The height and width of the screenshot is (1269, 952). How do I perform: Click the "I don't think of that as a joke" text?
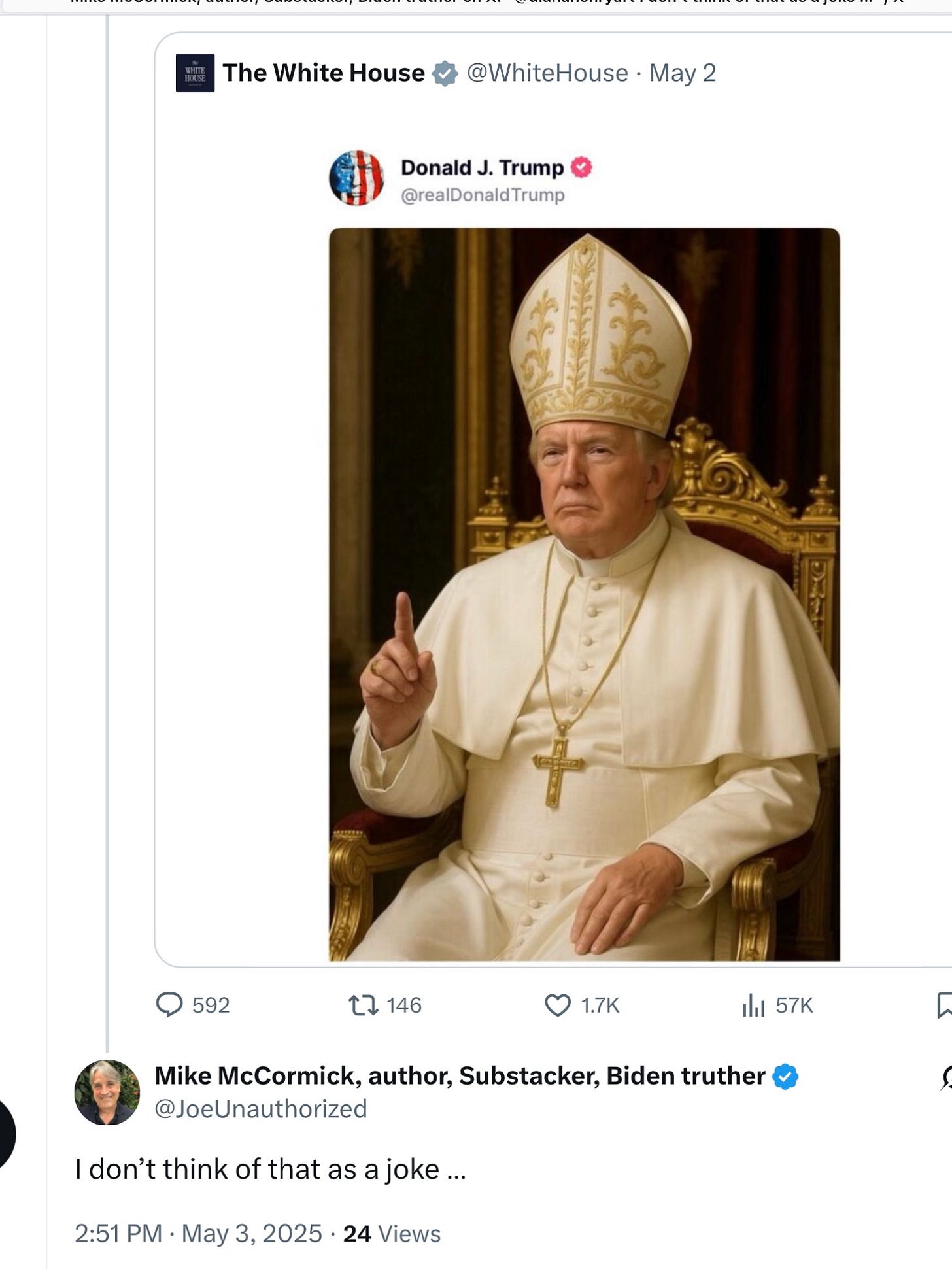point(269,1170)
